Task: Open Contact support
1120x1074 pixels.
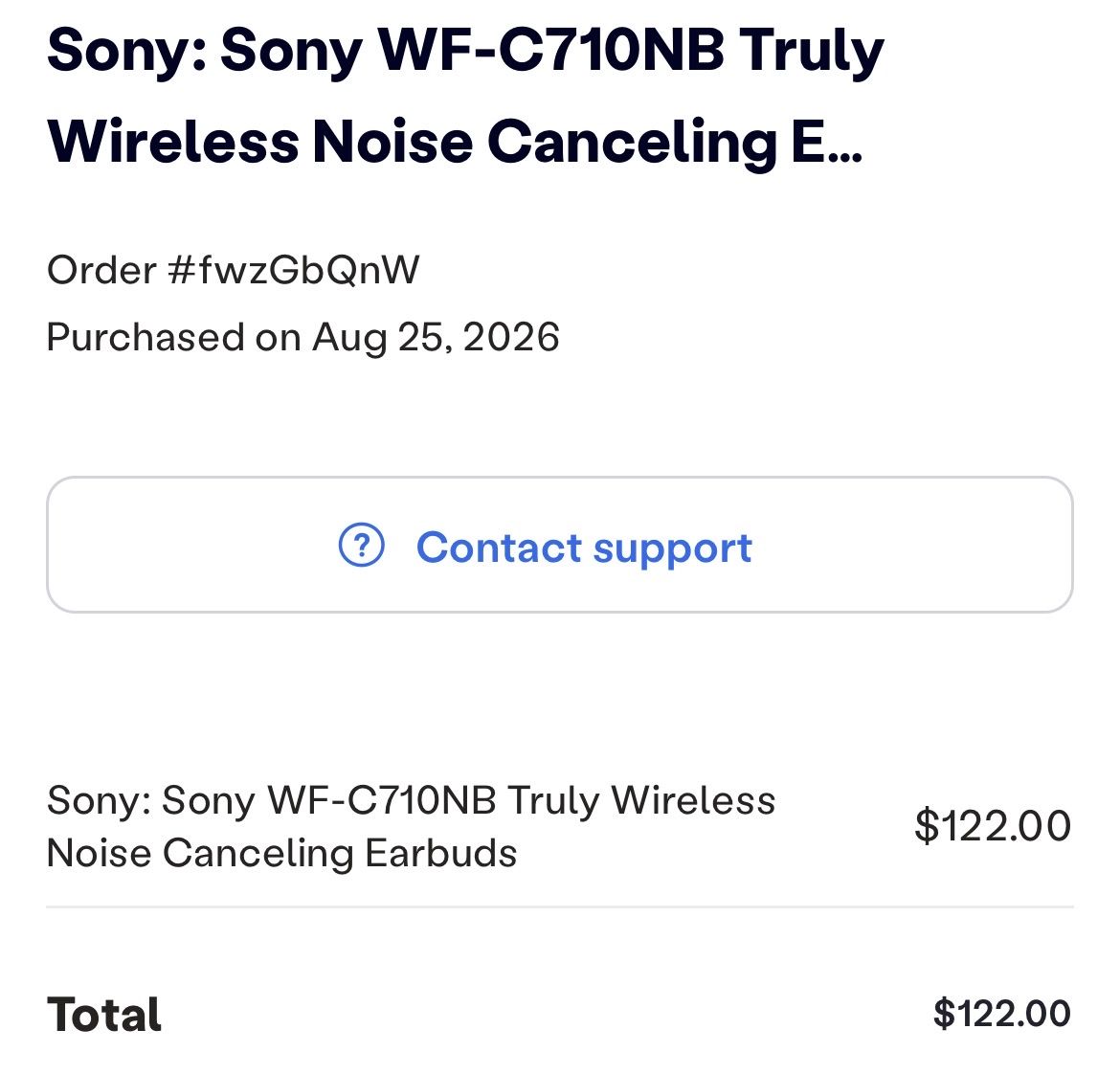Action: pos(559,544)
